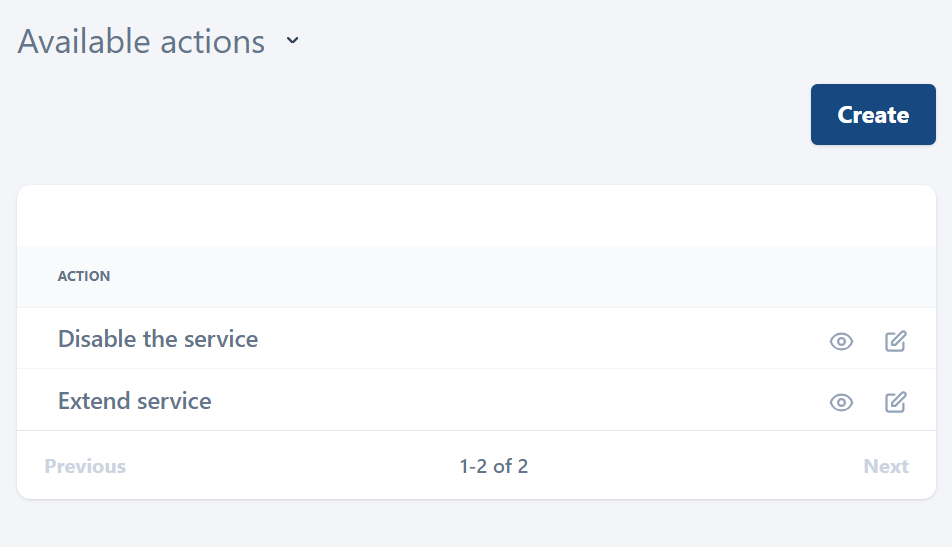The height and width of the screenshot is (547, 952).
Task: Click blank space in Disable the service row
Action: (x=540, y=339)
